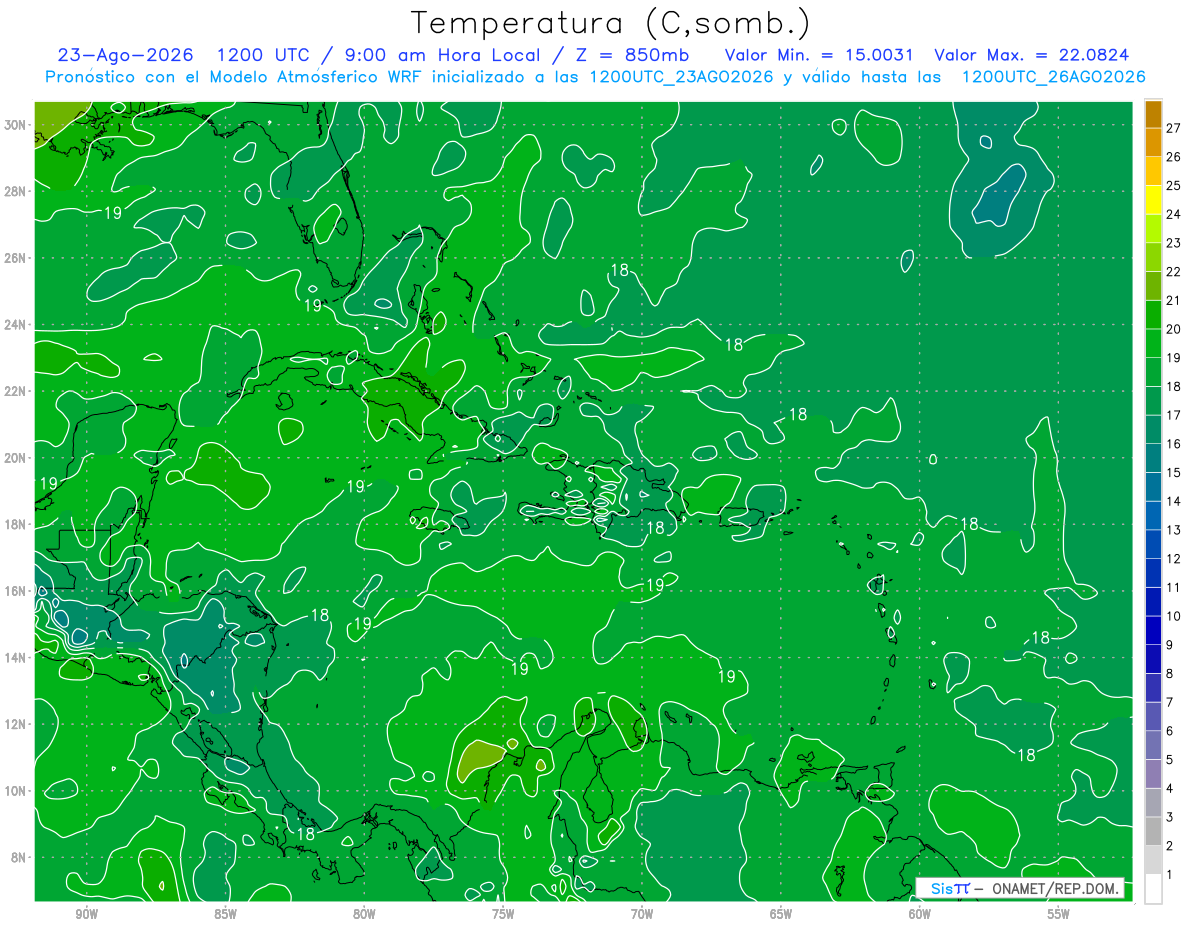The height and width of the screenshot is (927, 1200).
Task: Click the "30N" latitude label
Action: (16, 125)
